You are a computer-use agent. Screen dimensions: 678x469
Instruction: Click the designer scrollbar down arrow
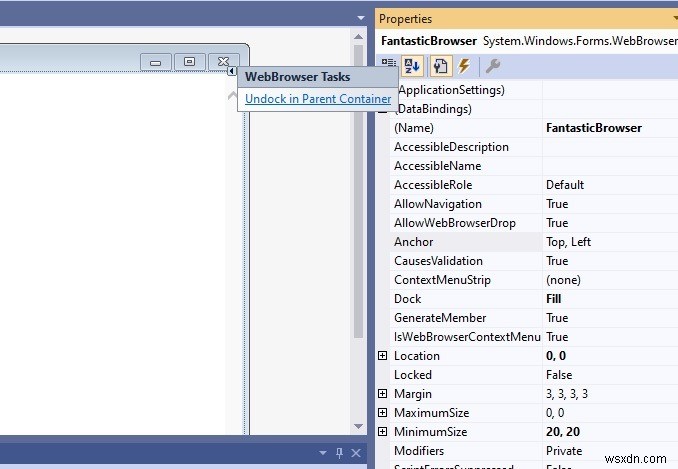[x=358, y=426]
